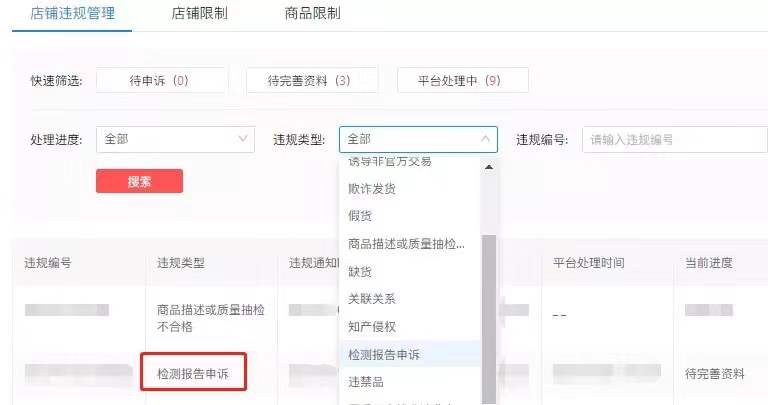768x405 pixels.
Task: Click the 违规类型 全部 combo box
Action: pos(418,140)
